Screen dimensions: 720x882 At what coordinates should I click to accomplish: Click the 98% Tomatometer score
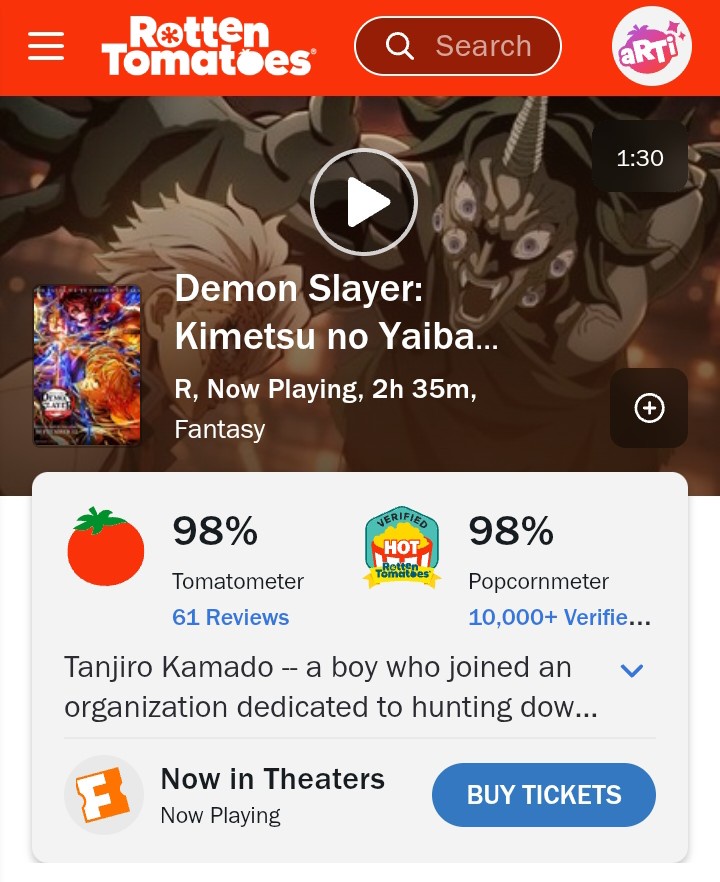pos(215,531)
